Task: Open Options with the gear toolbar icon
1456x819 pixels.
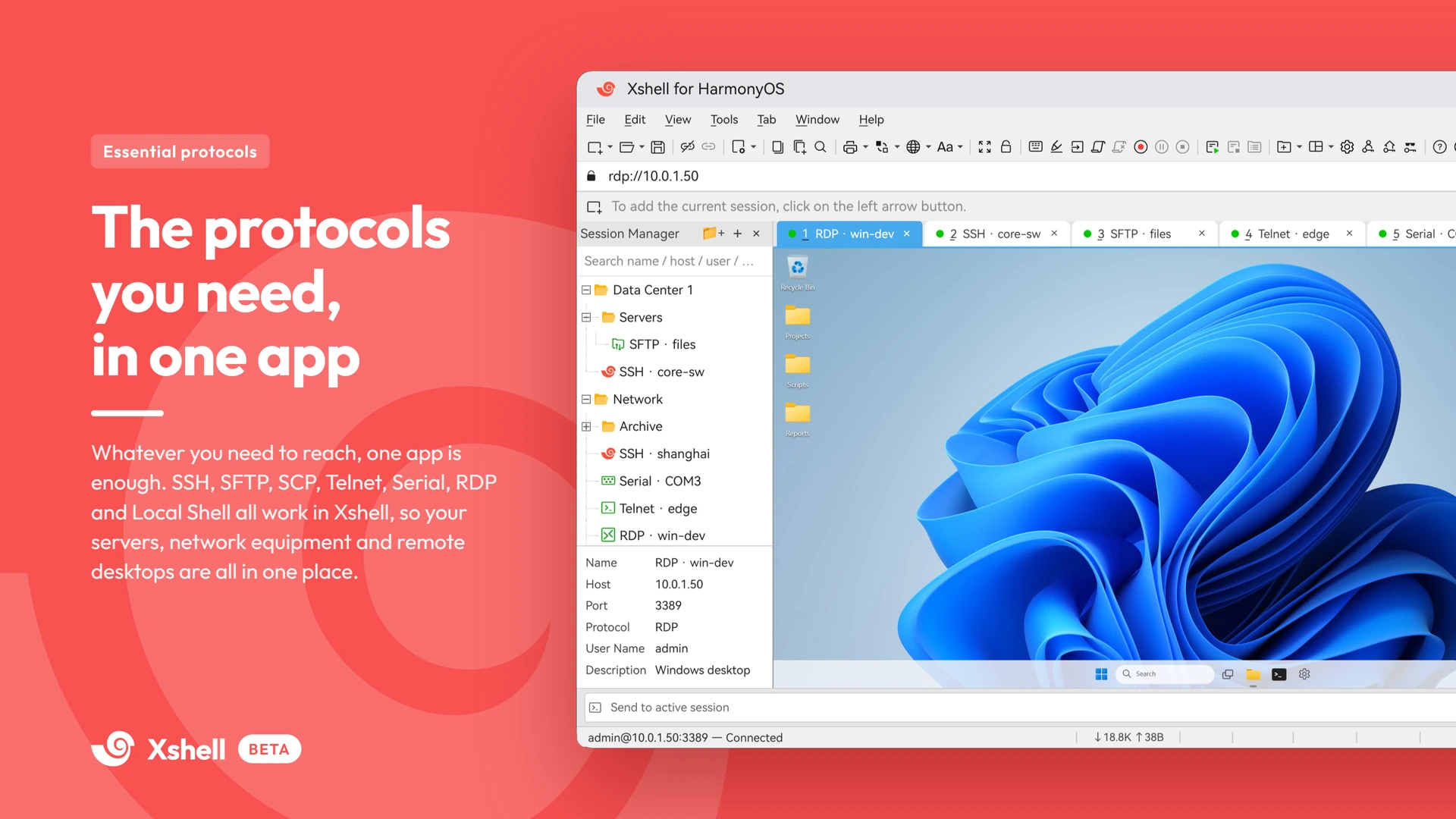Action: [1347, 147]
